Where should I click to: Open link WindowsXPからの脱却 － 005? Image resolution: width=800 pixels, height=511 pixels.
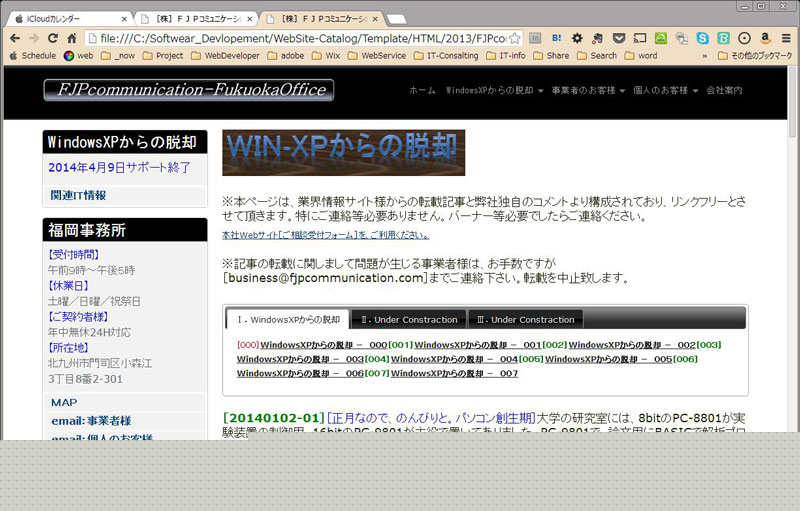pos(608,359)
